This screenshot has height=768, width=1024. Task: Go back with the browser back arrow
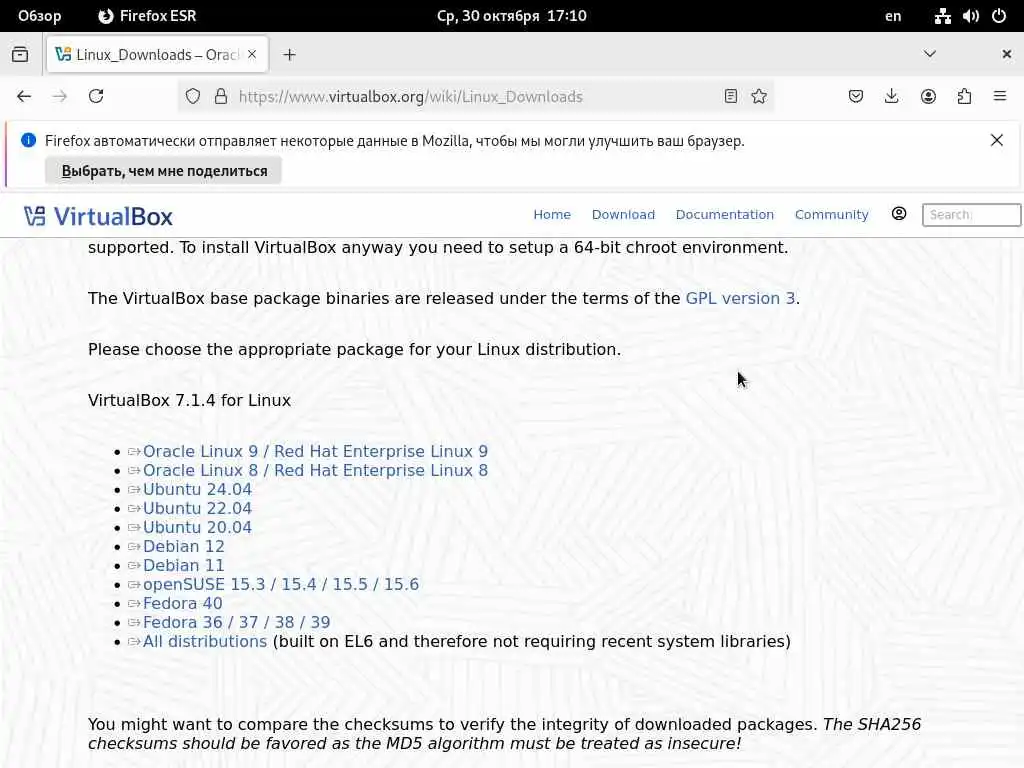[x=24, y=97]
